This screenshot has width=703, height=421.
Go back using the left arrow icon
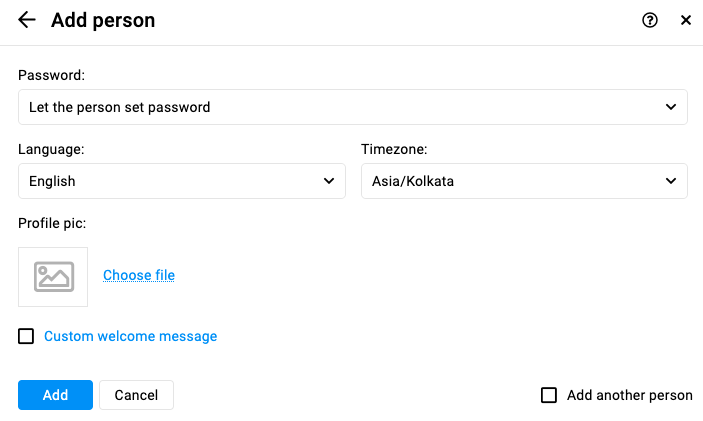tap(26, 20)
